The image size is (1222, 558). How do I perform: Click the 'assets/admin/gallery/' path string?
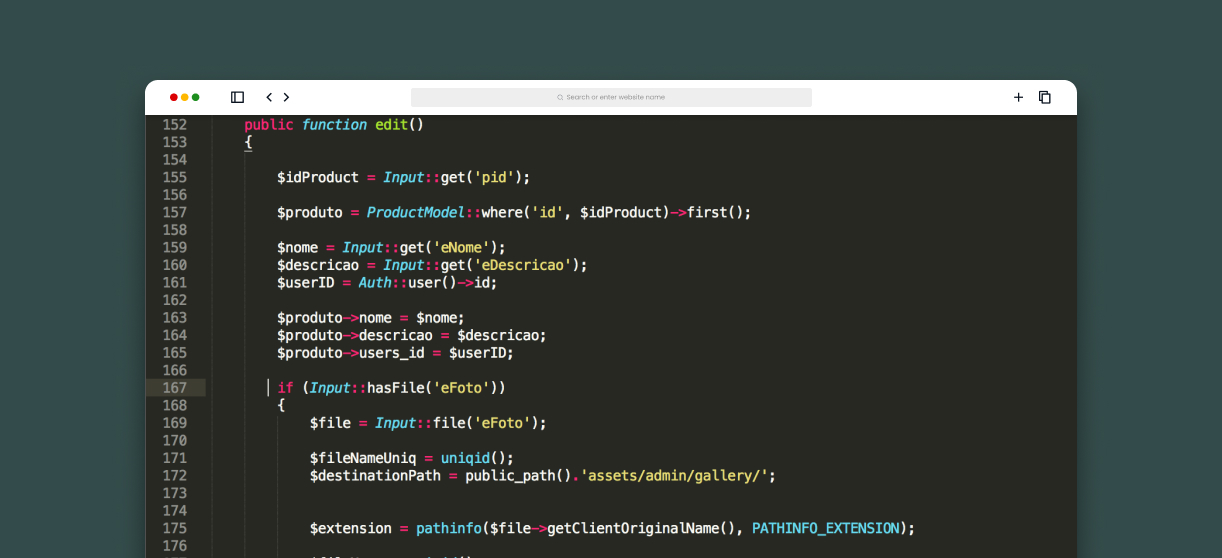677,476
